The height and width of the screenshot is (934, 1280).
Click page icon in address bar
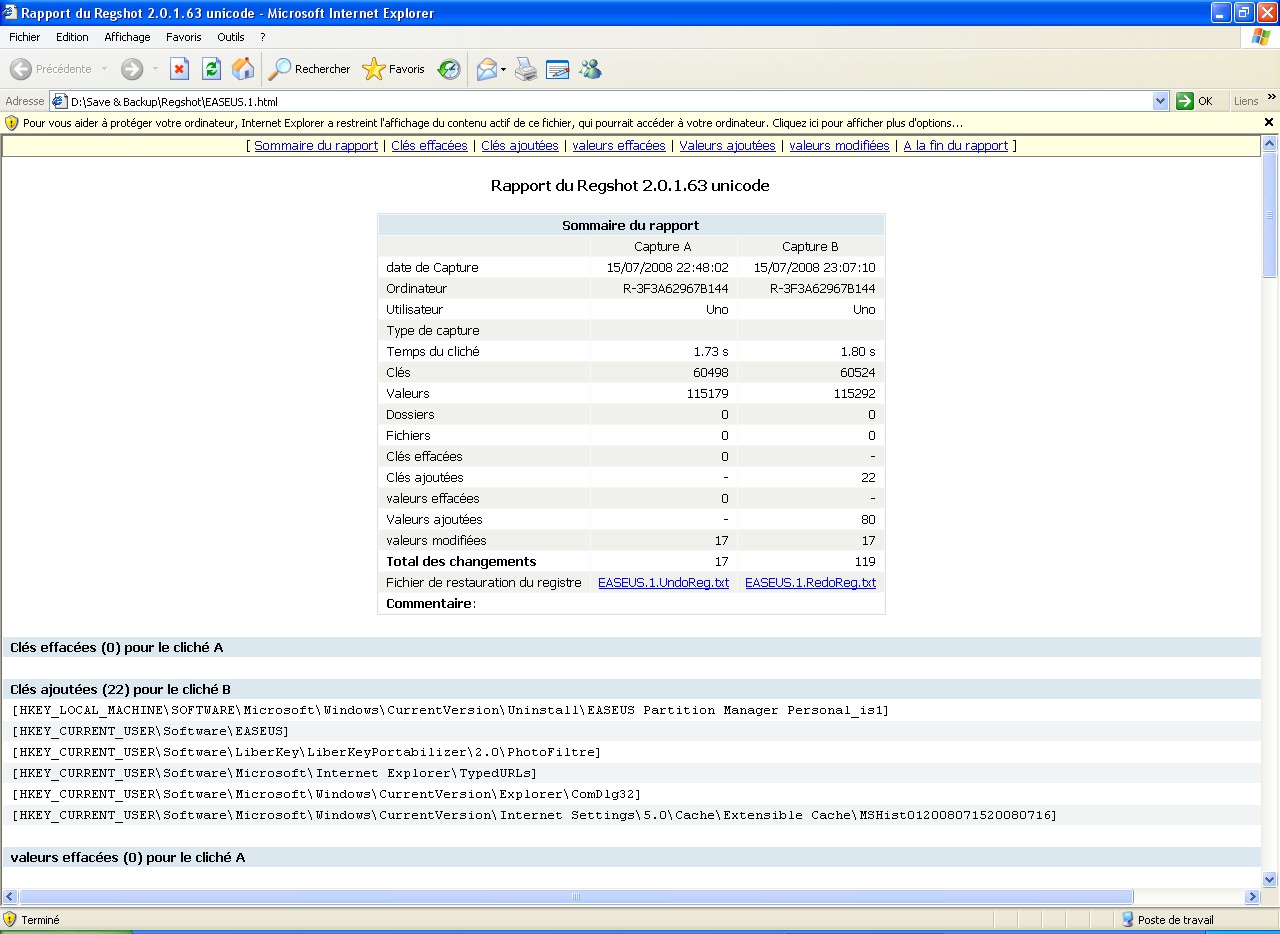59,101
